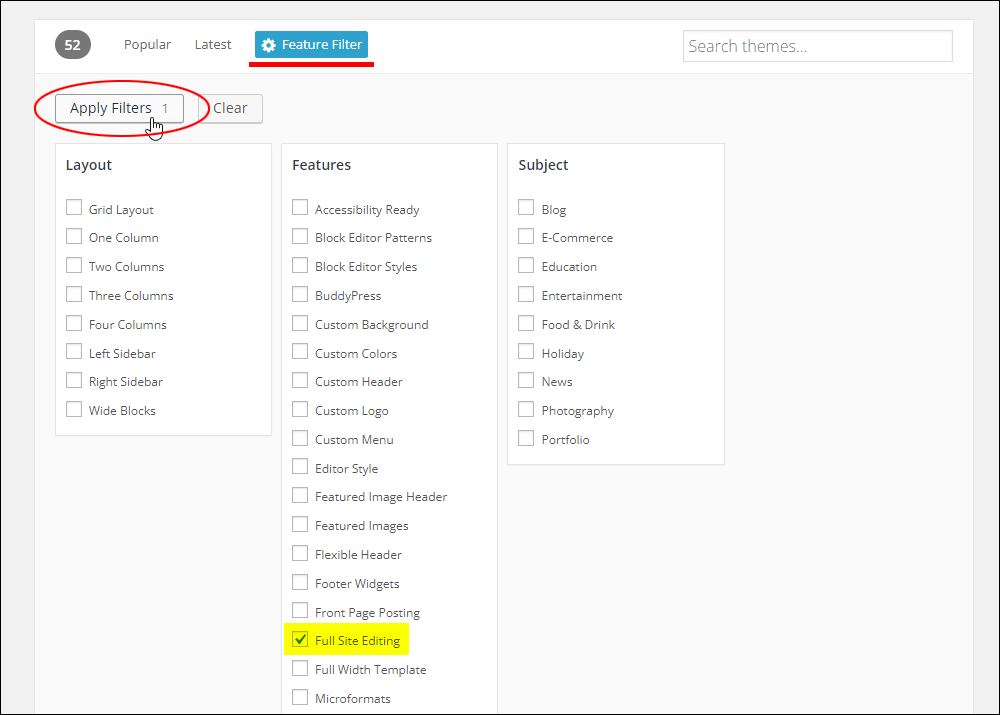Check the Custom Logo feature
Screen dimensions: 1000x715
[x=300, y=409]
